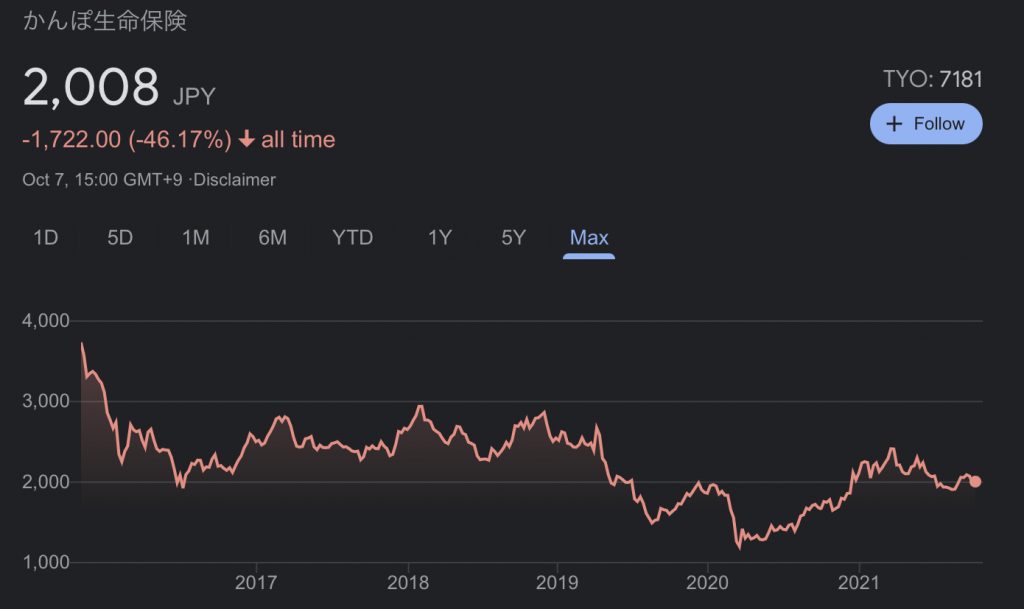Select the 1D time range tab

(x=45, y=238)
